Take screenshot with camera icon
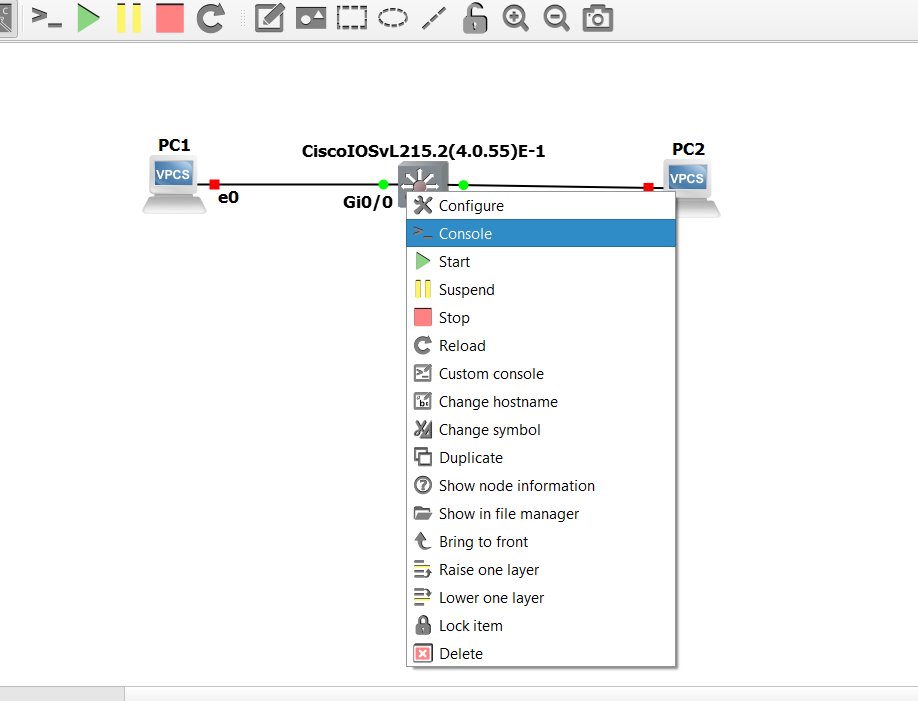 (x=598, y=18)
